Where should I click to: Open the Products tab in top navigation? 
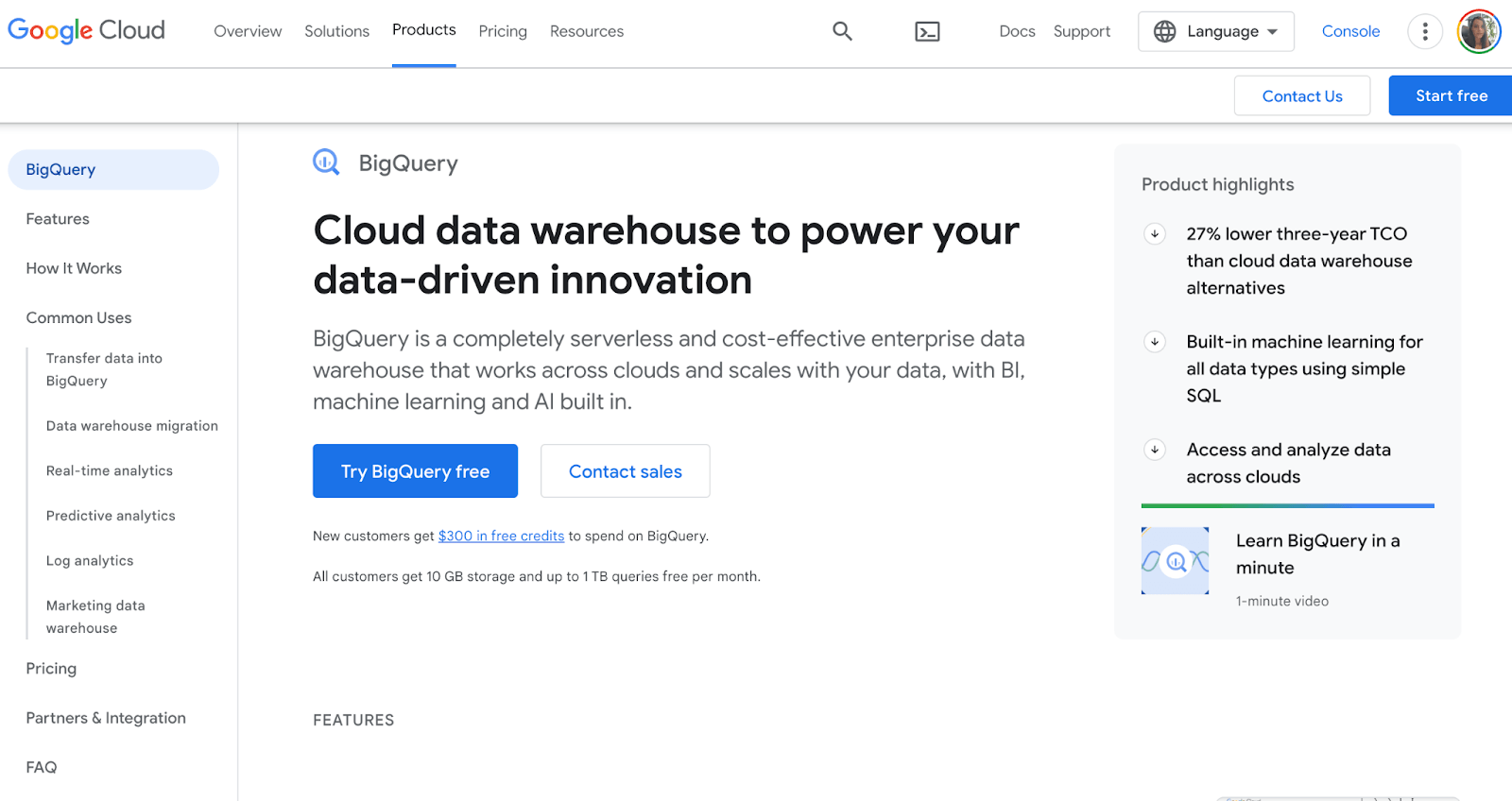[x=423, y=30]
